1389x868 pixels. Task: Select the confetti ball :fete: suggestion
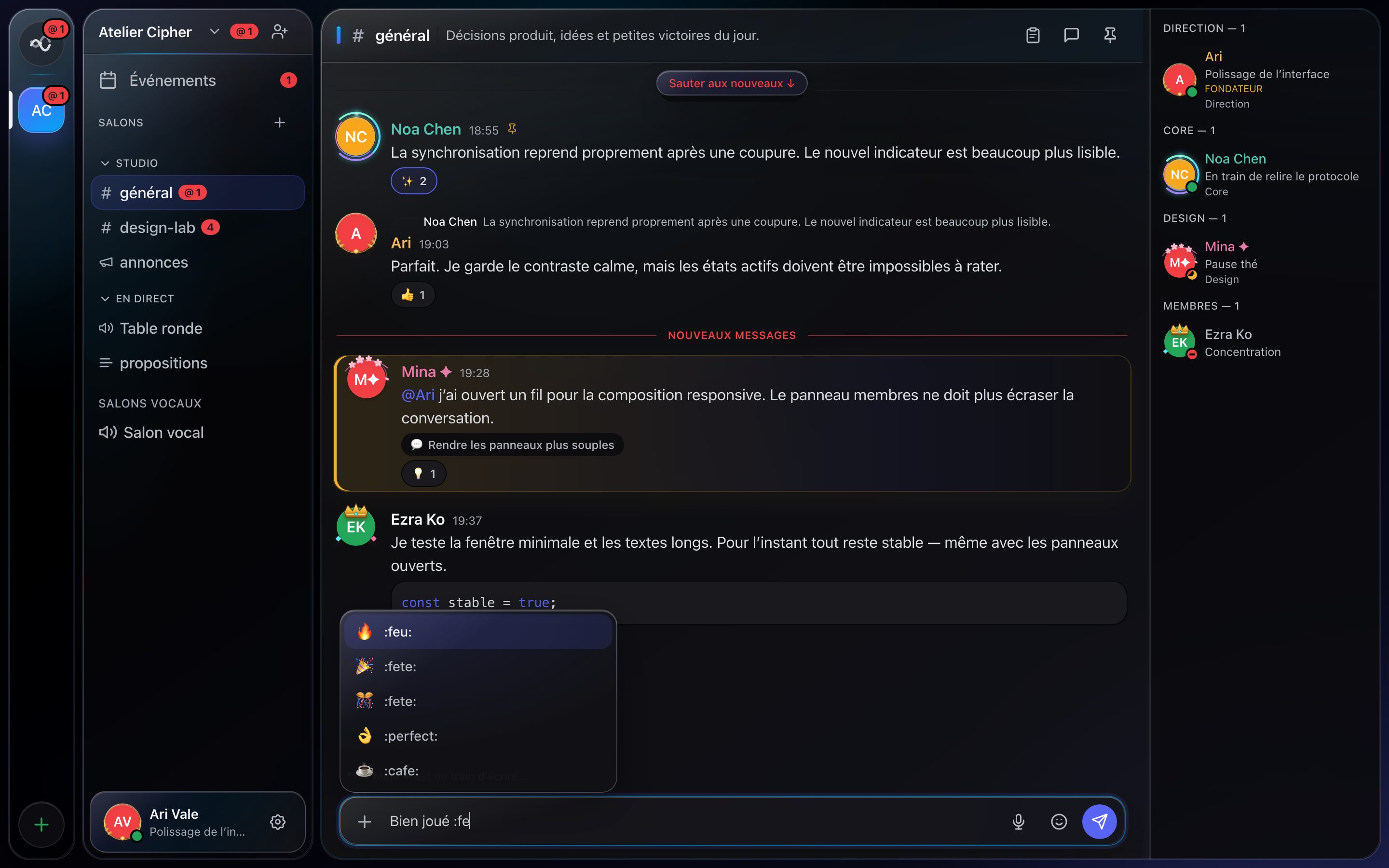pos(478,701)
